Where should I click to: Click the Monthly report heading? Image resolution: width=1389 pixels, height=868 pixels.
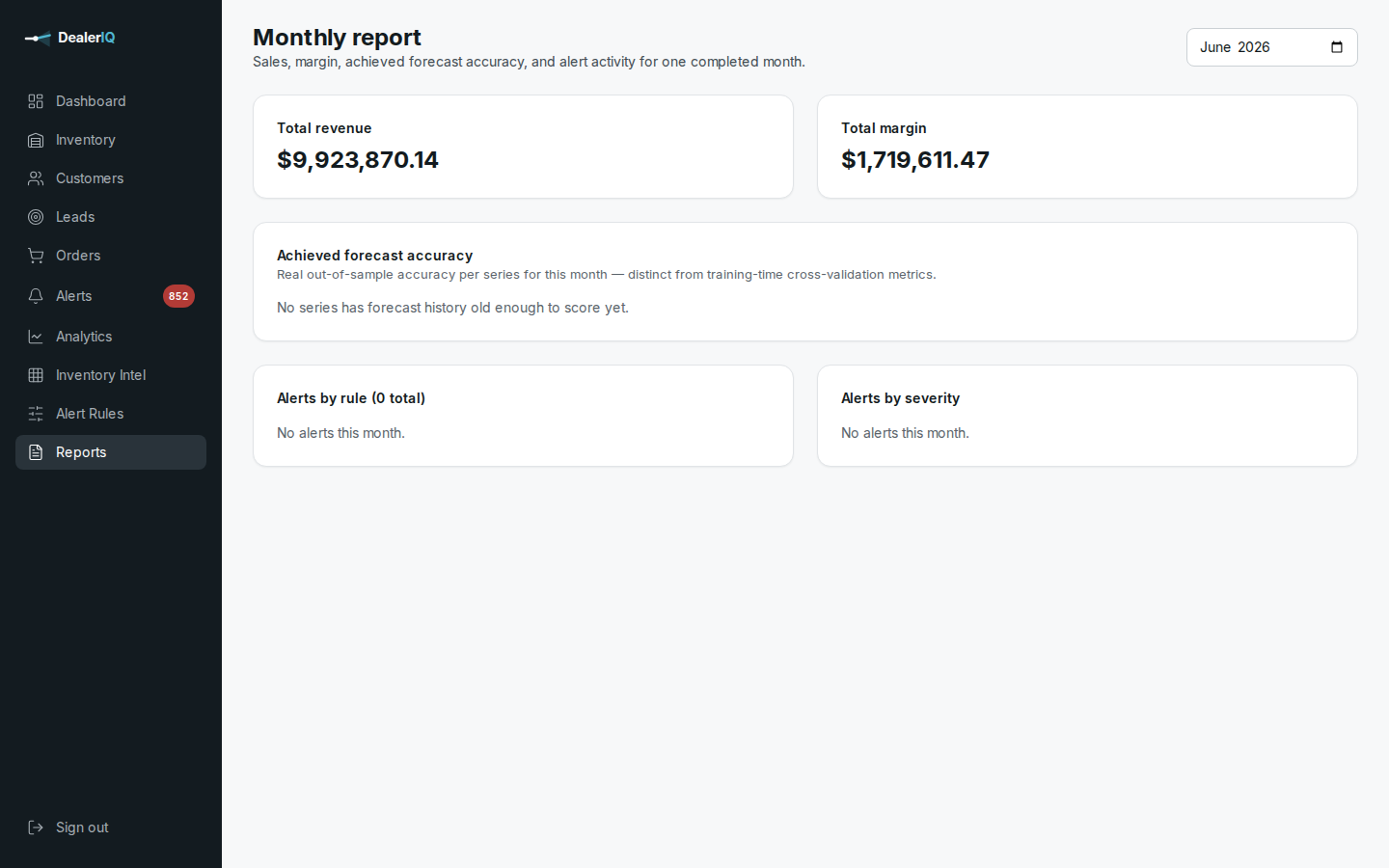coord(337,37)
